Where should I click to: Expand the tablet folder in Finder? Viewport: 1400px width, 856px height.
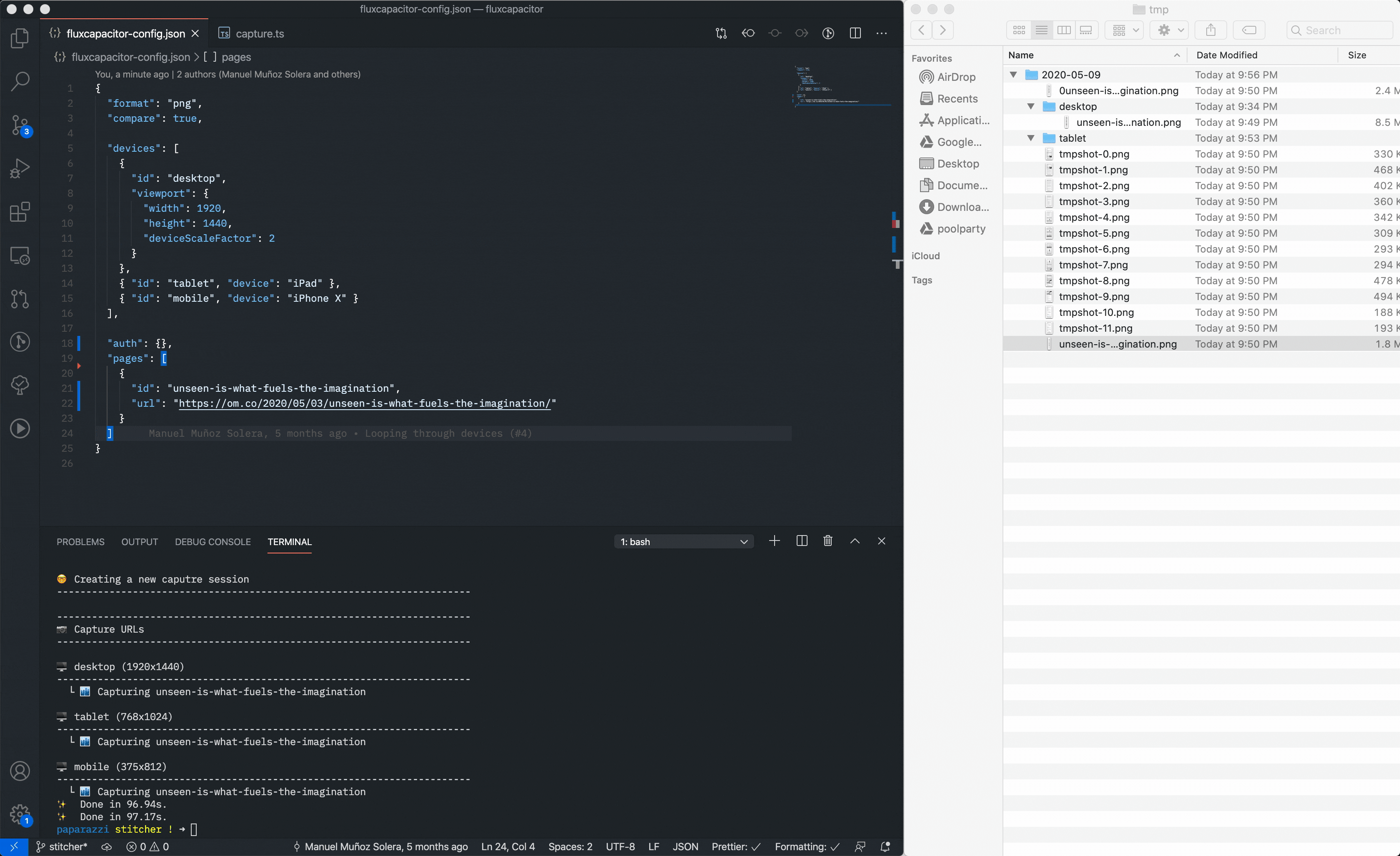1030,138
